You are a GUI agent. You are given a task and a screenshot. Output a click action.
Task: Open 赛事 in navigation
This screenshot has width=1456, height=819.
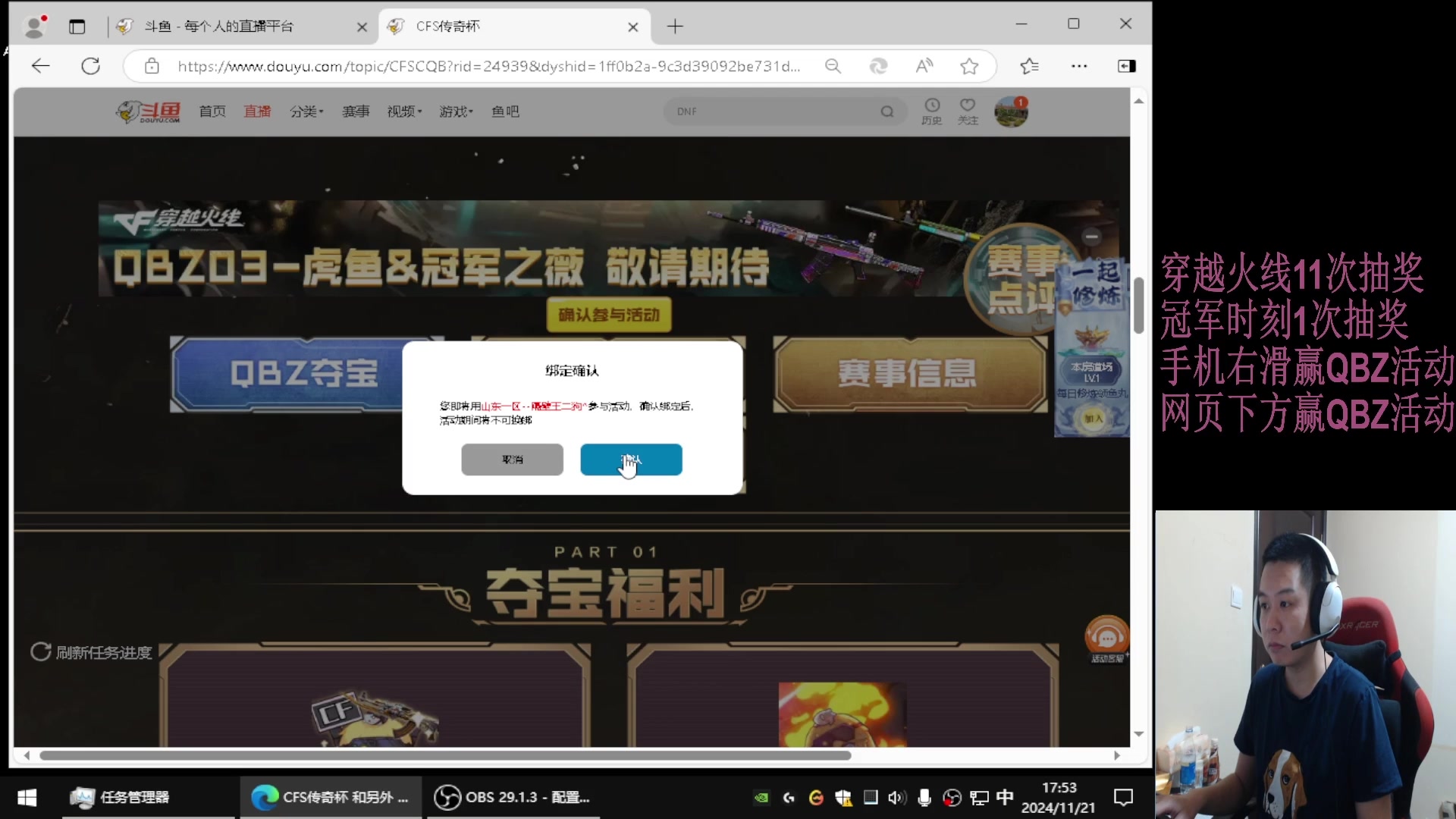point(356,111)
